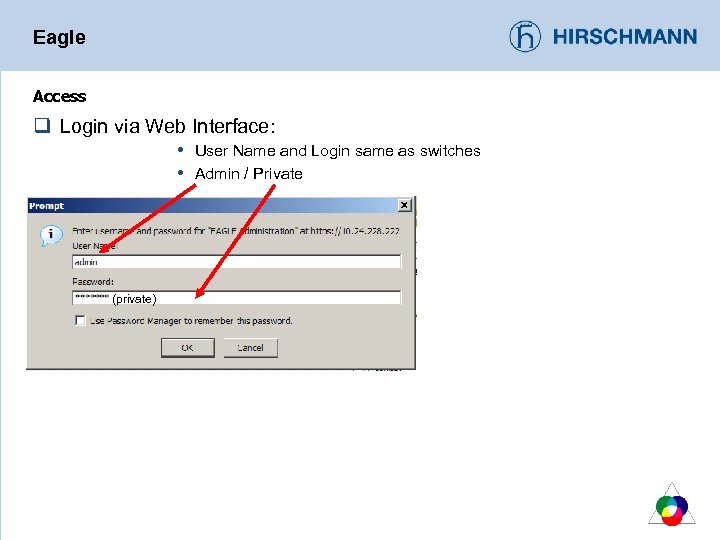Click the Hirschmann circular logo icon
Image resolution: width=720 pixels, height=540 pixels.
click(x=525, y=36)
